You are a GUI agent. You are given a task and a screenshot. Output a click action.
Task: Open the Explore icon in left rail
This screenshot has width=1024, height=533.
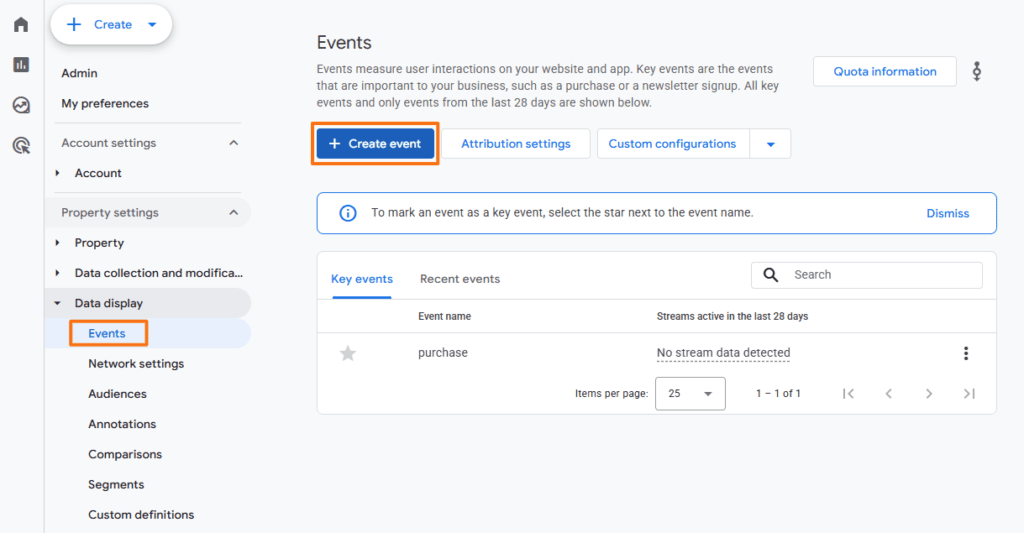coord(21,105)
